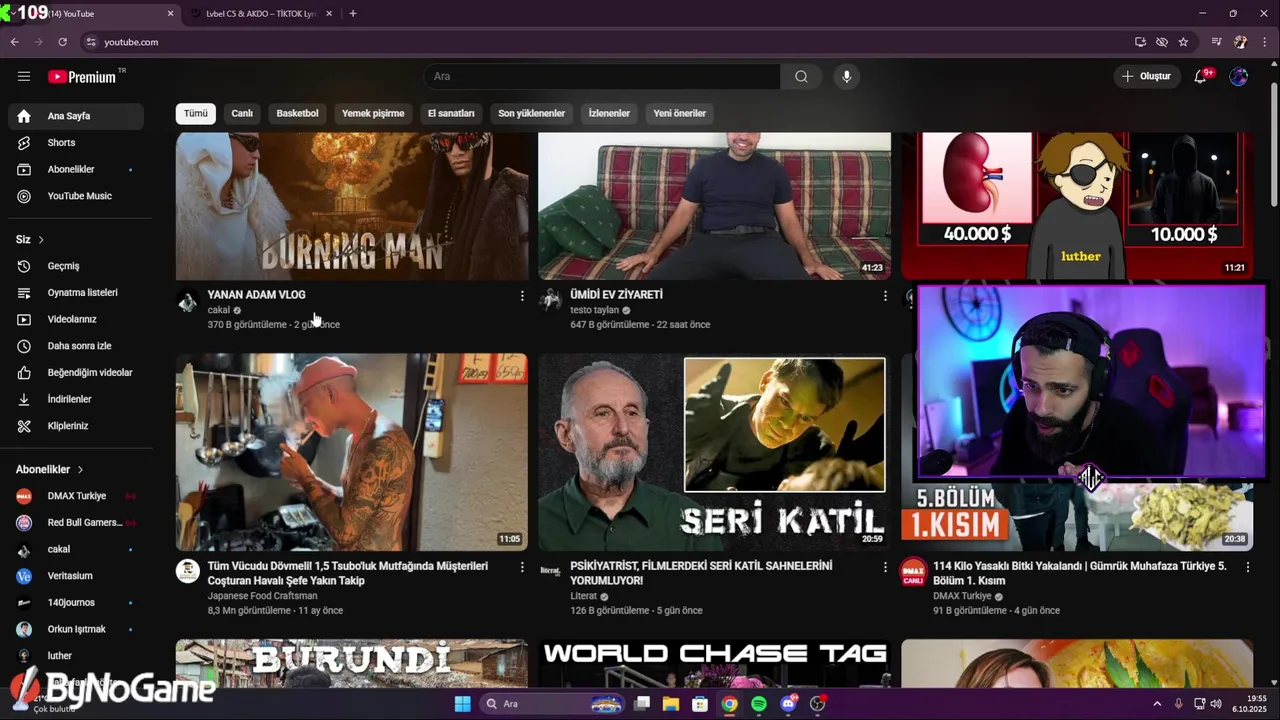Click the YouTube Premium logo

[x=82, y=77]
